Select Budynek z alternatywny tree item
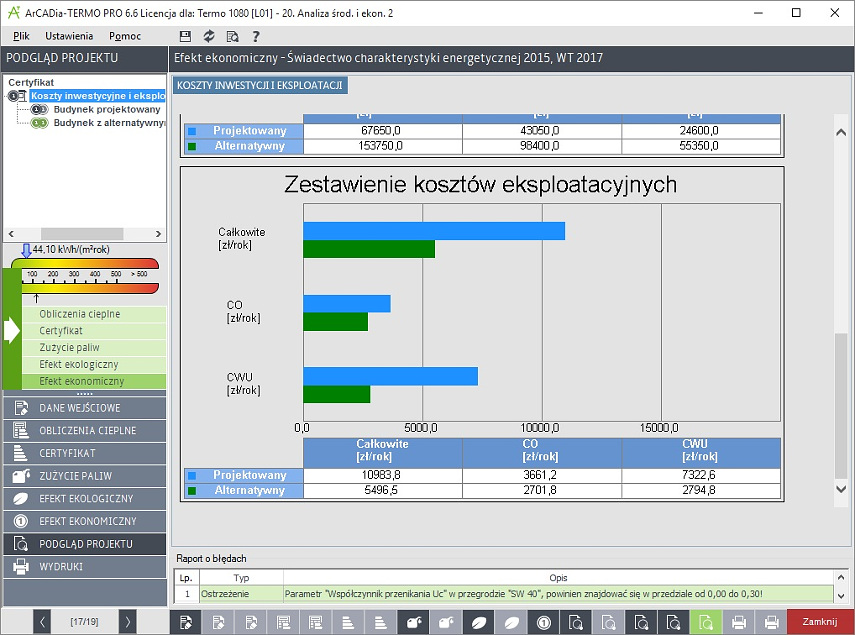The width and height of the screenshot is (855, 635). click(109, 123)
